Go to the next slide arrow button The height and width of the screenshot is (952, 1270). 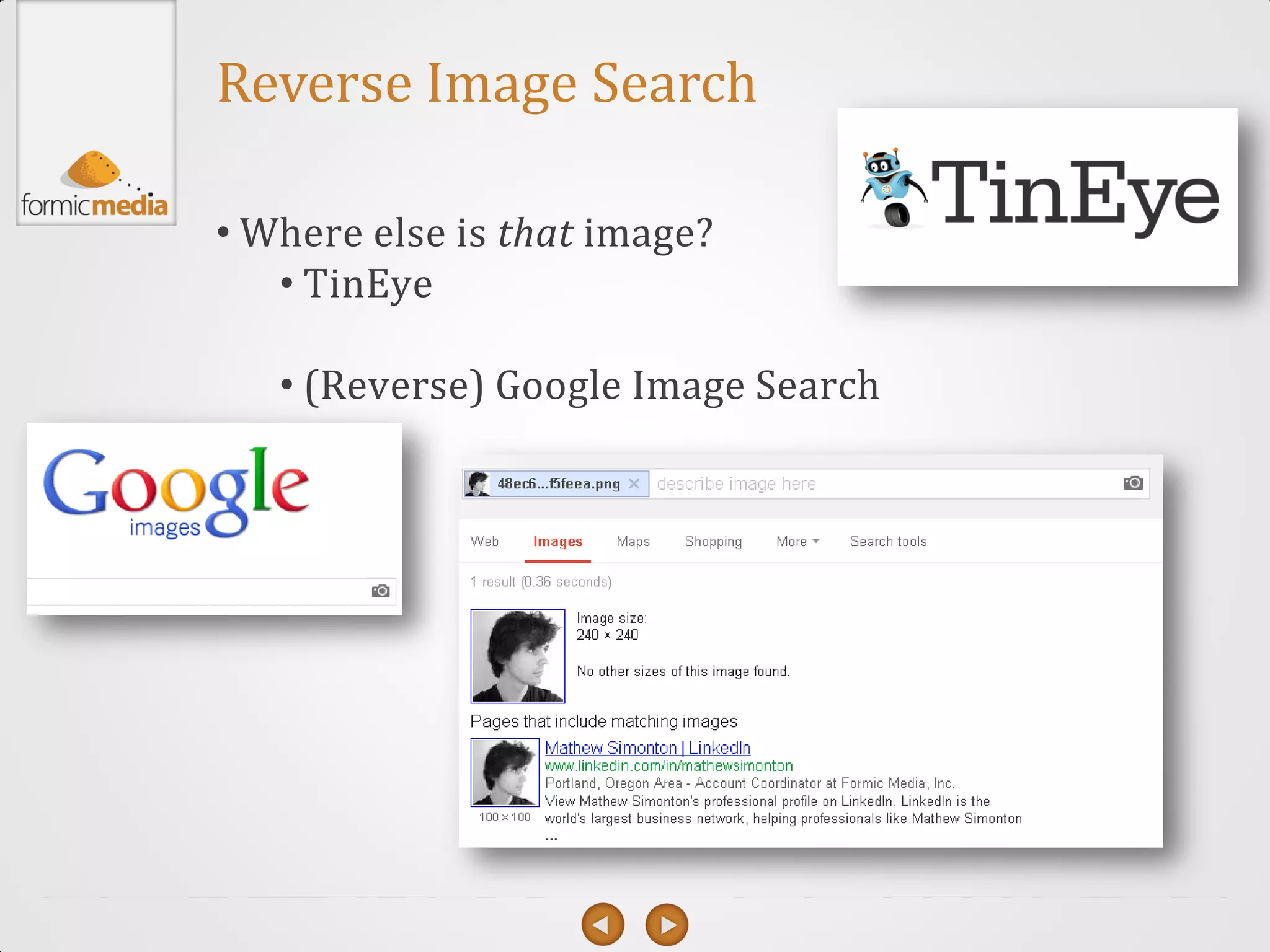pyautogui.click(x=667, y=924)
